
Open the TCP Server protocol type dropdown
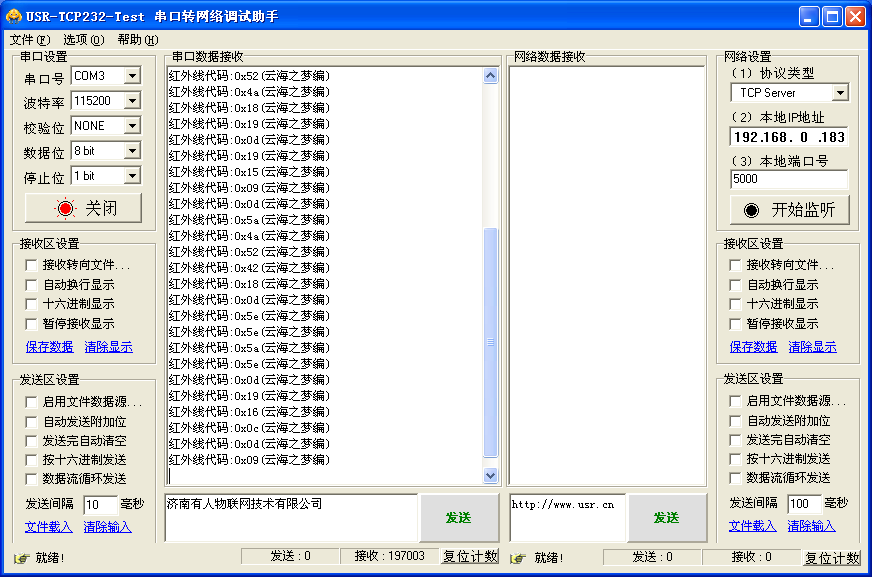tap(839, 93)
